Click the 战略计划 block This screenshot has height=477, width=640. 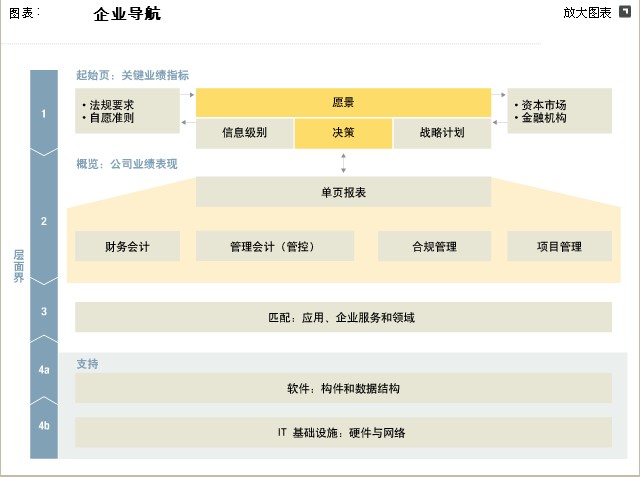pos(442,133)
